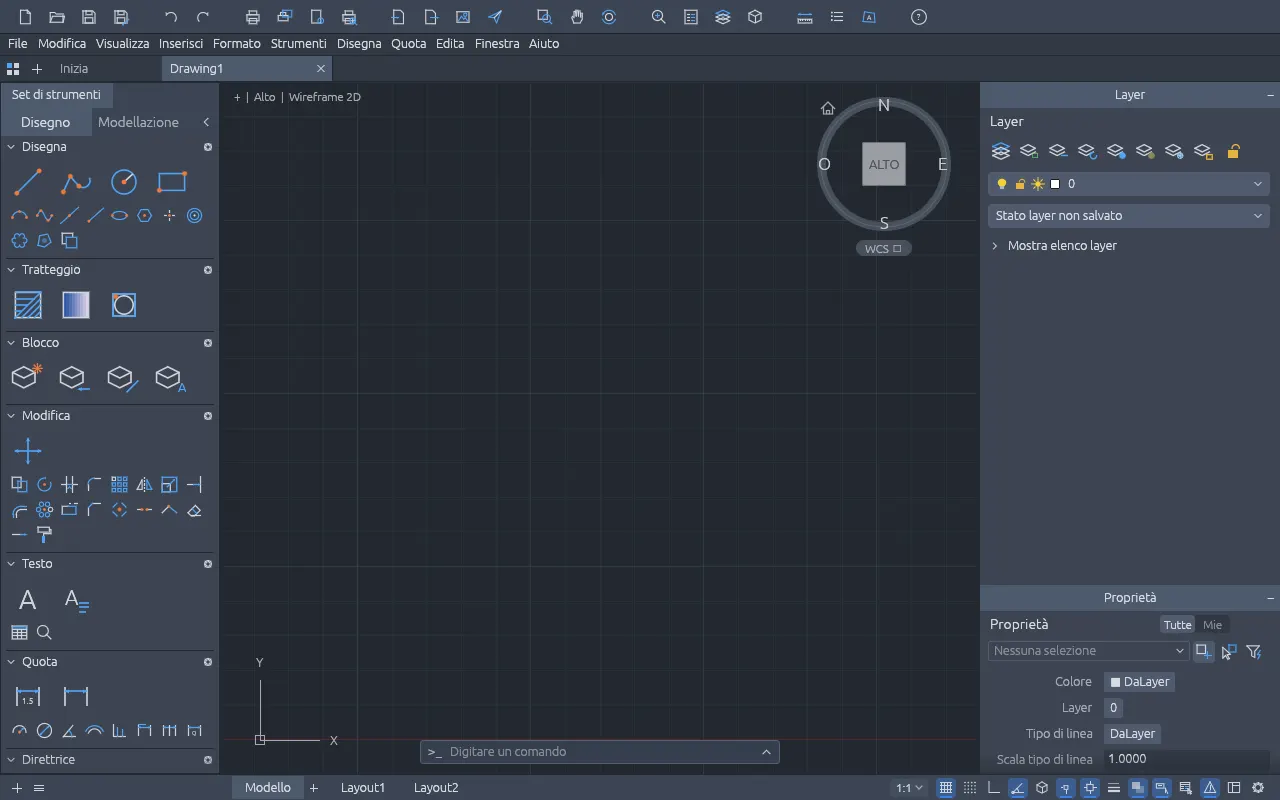Switch to the Modellazione tab

pyautogui.click(x=138, y=122)
